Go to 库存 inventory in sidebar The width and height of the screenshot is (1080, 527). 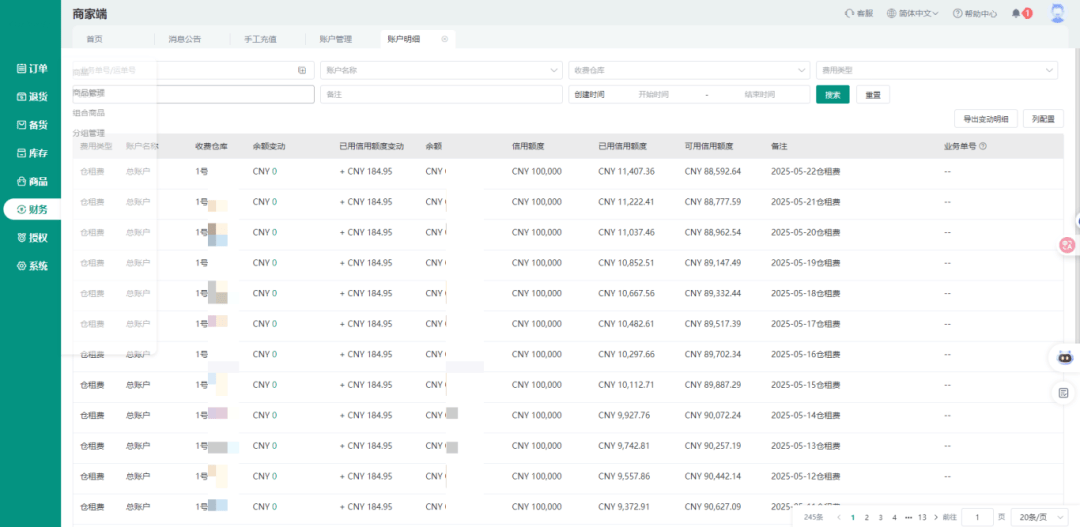[30, 153]
